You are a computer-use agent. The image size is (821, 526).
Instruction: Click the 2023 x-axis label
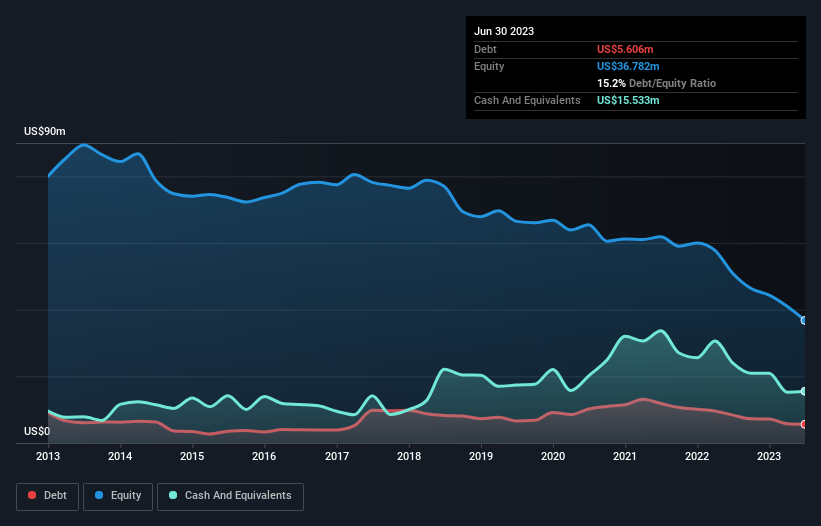769,456
